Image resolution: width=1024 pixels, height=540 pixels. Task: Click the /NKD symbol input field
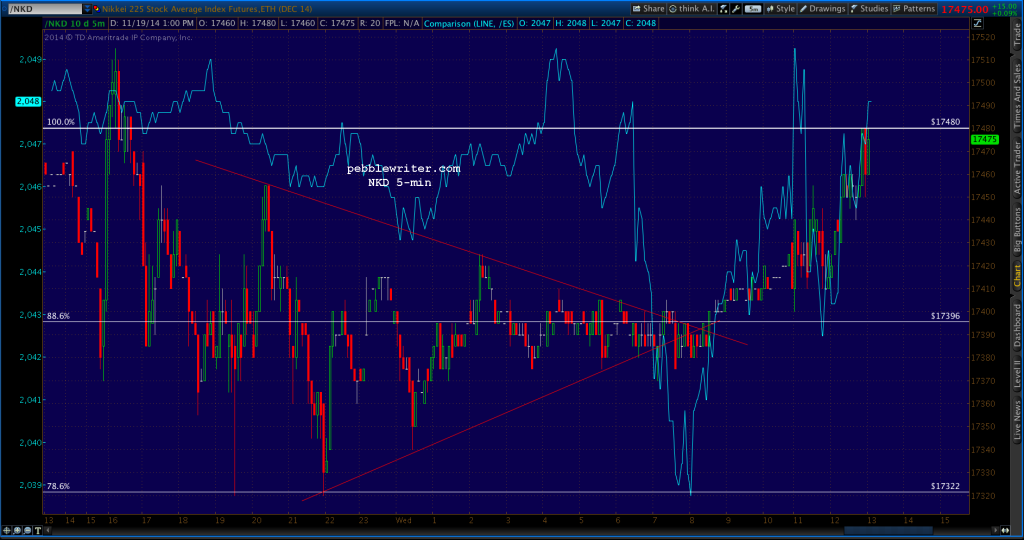(43, 9)
